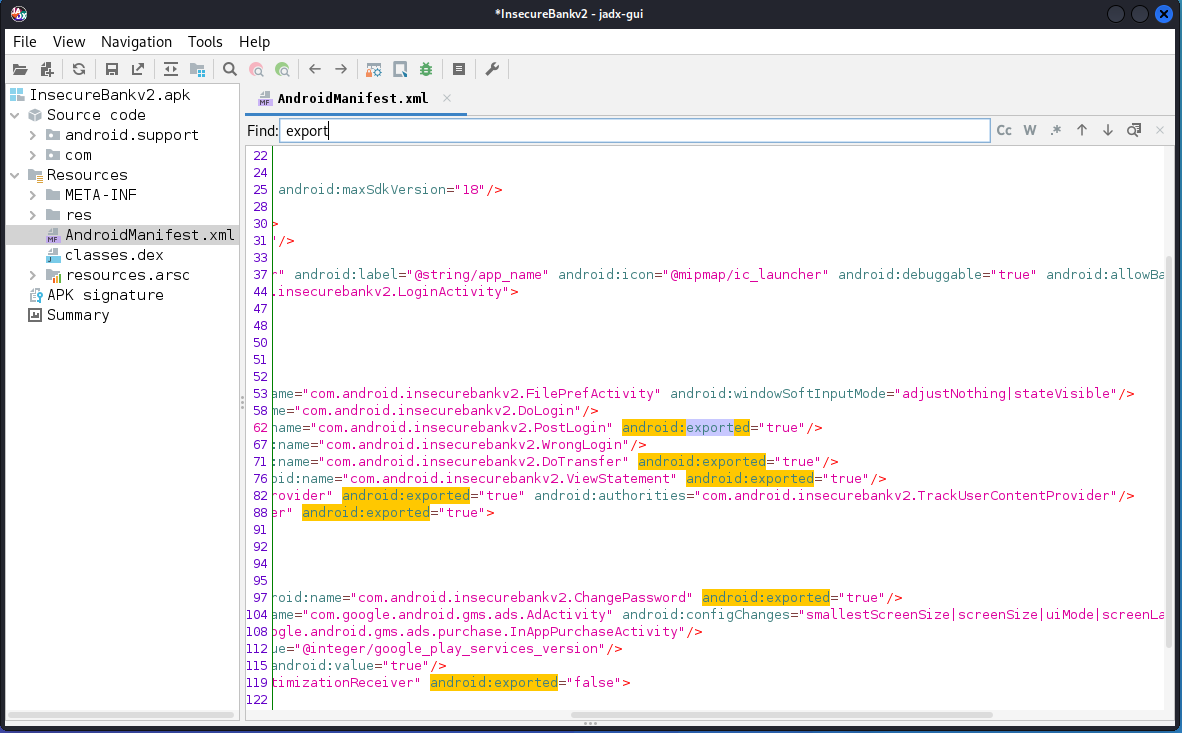Expand the META-INF folder

pos(32,195)
